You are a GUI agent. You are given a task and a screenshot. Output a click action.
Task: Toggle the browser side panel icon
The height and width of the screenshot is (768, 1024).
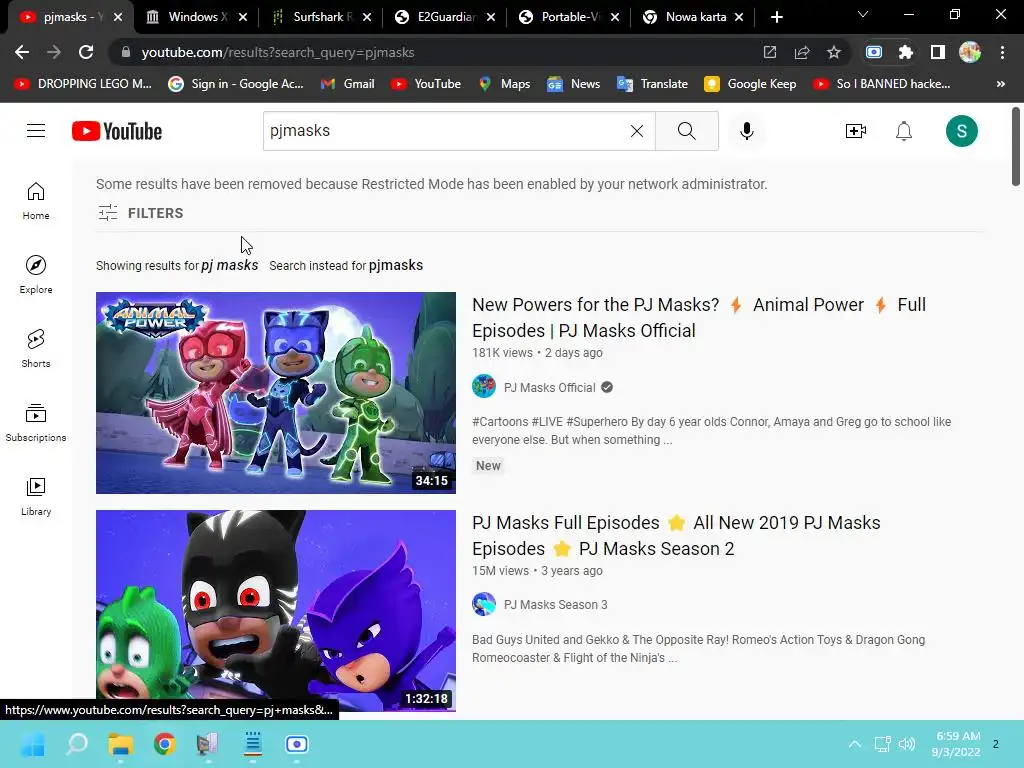[938, 52]
